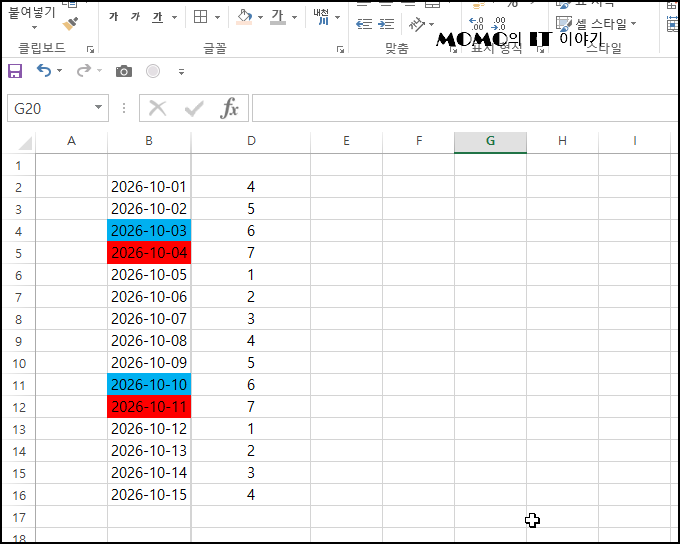
Task: Select cell containing 2026-10-13
Action: click(x=149, y=451)
